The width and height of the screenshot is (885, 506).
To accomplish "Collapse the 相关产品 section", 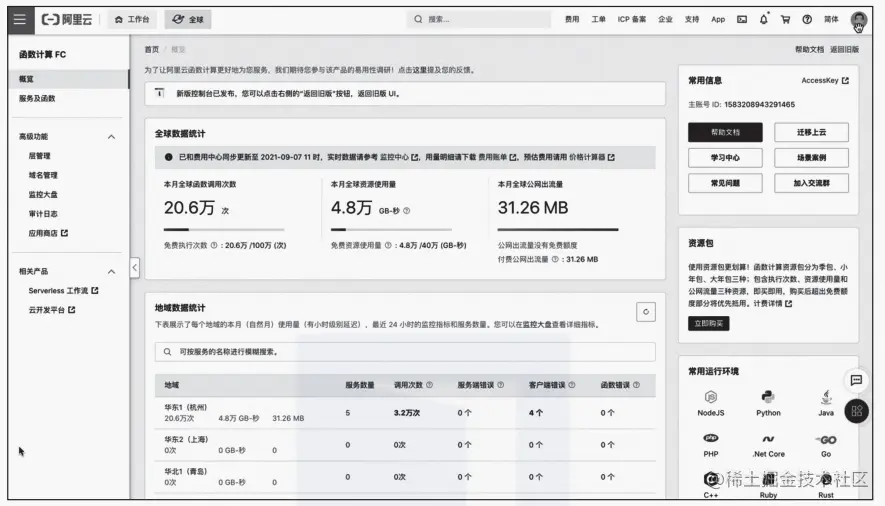I will tap(111, 271).
